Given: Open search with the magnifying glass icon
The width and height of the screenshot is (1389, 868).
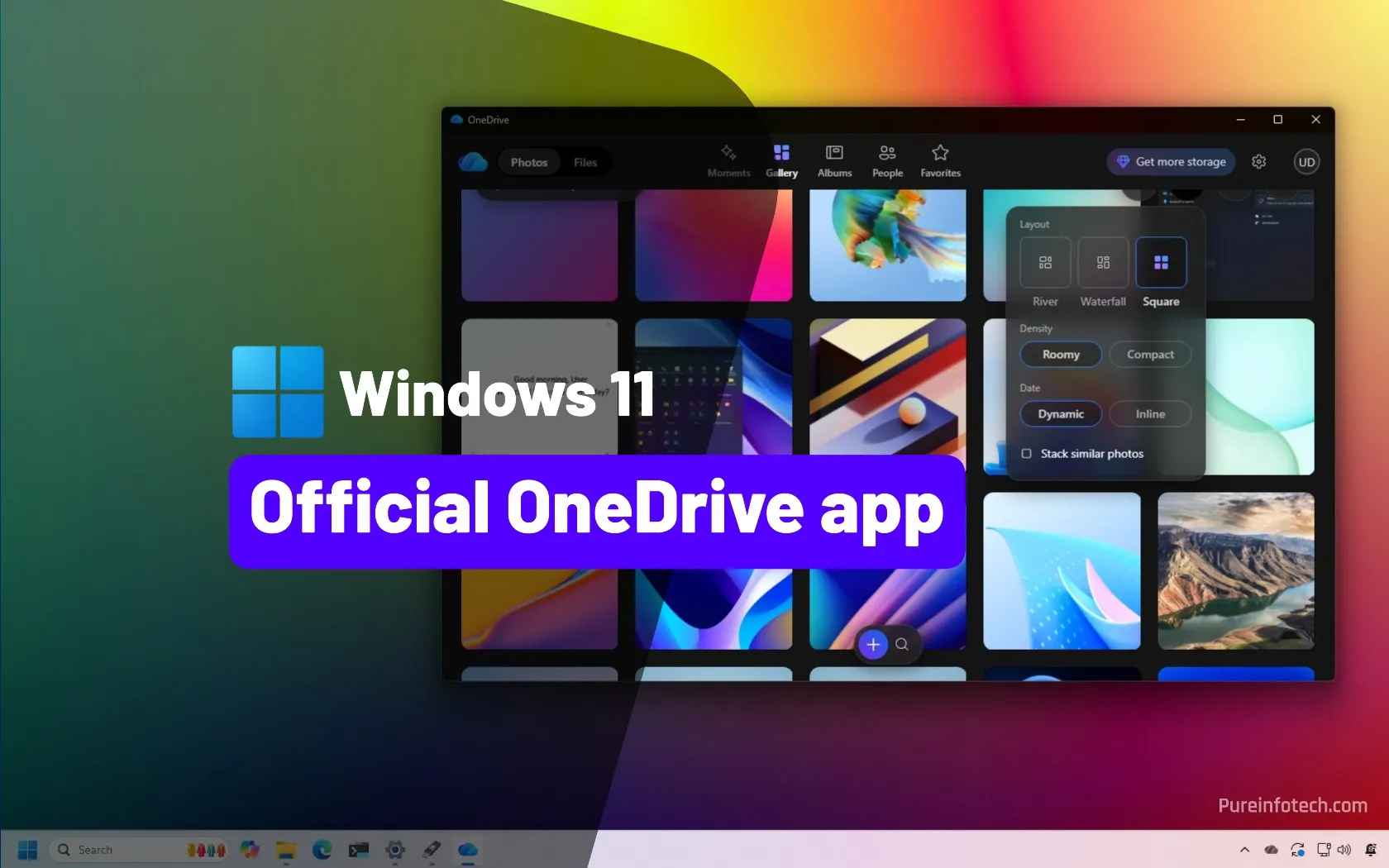Looking at the screenshot, I should coord(902,644).
